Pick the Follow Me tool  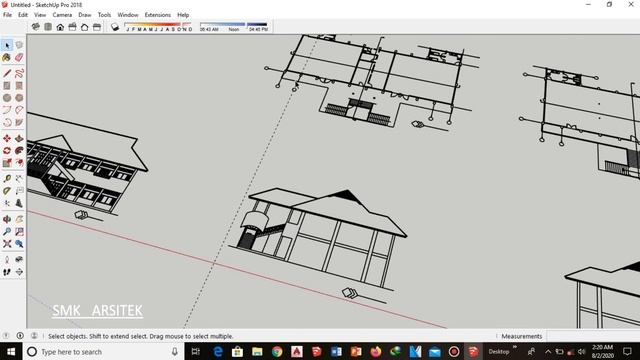point(19,151)
